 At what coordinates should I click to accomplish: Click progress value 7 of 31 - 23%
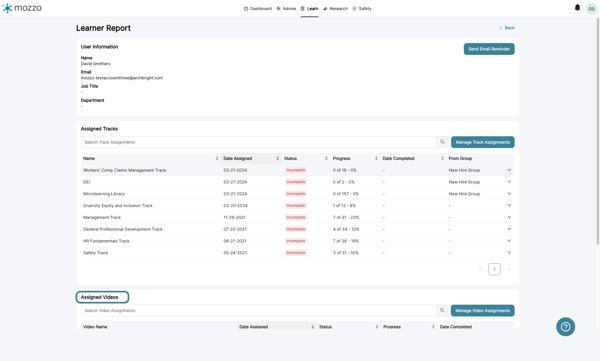click(346, 217)
